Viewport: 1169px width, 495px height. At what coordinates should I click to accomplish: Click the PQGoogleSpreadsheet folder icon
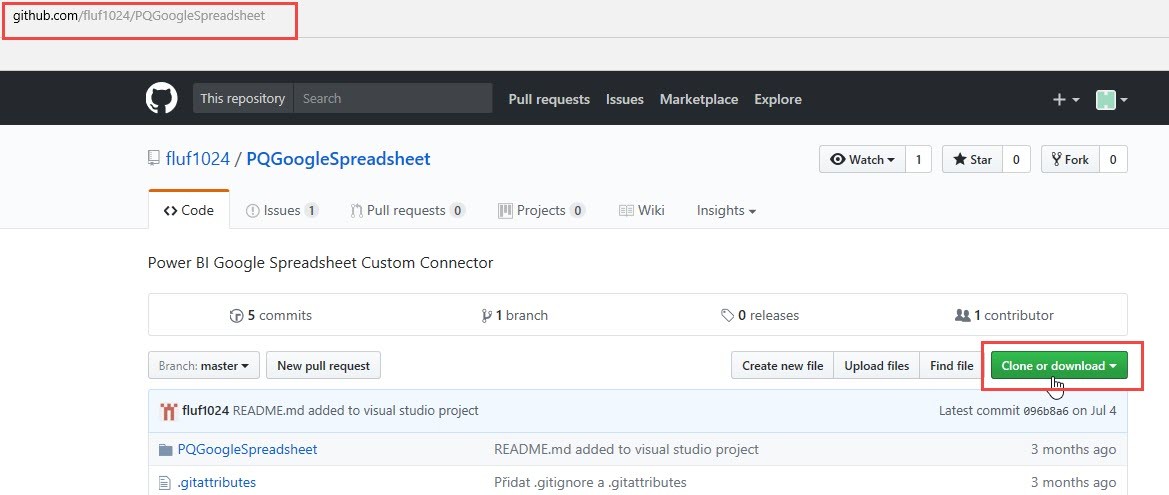point(166,450)
